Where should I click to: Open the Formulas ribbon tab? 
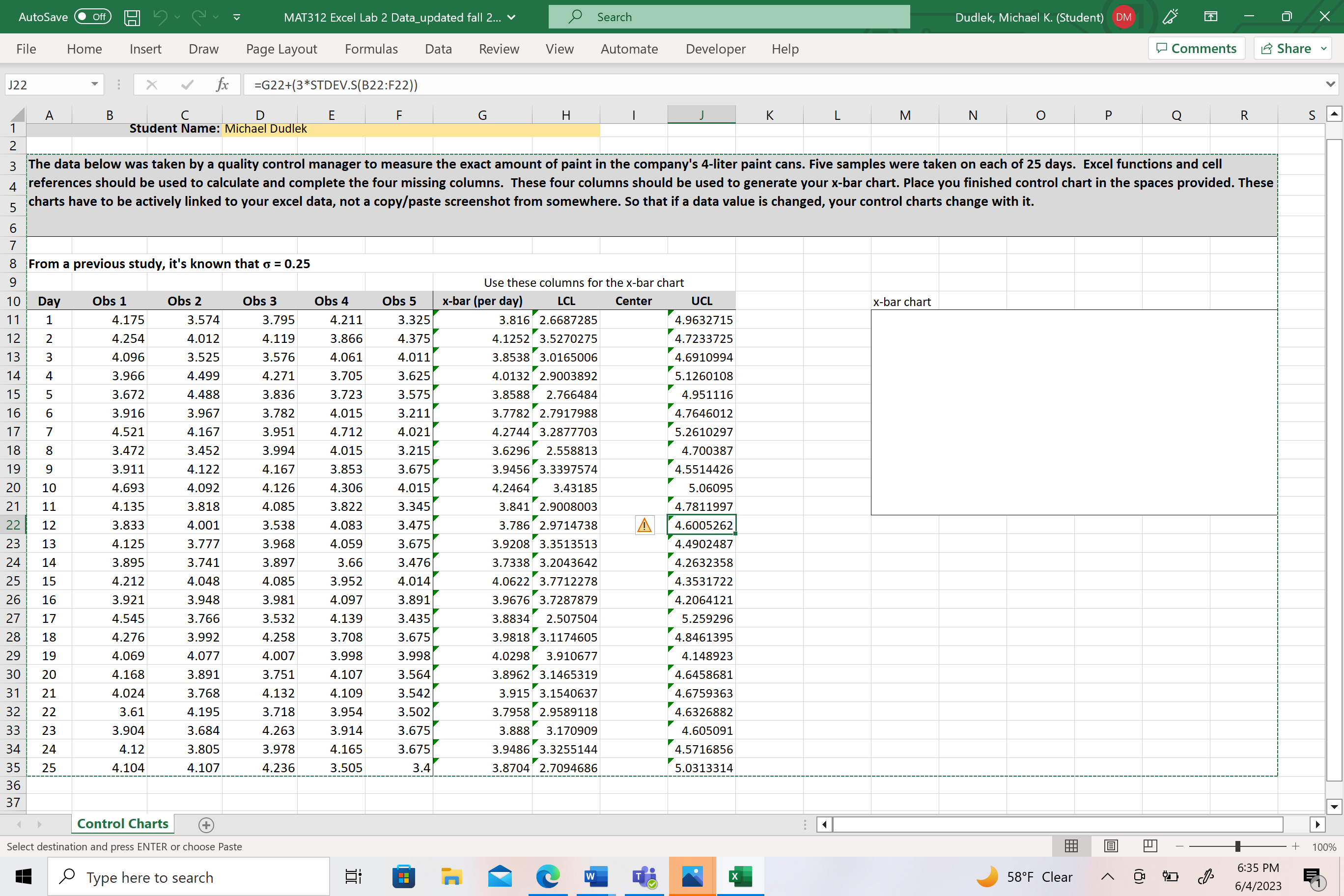[x=371, y=49]
